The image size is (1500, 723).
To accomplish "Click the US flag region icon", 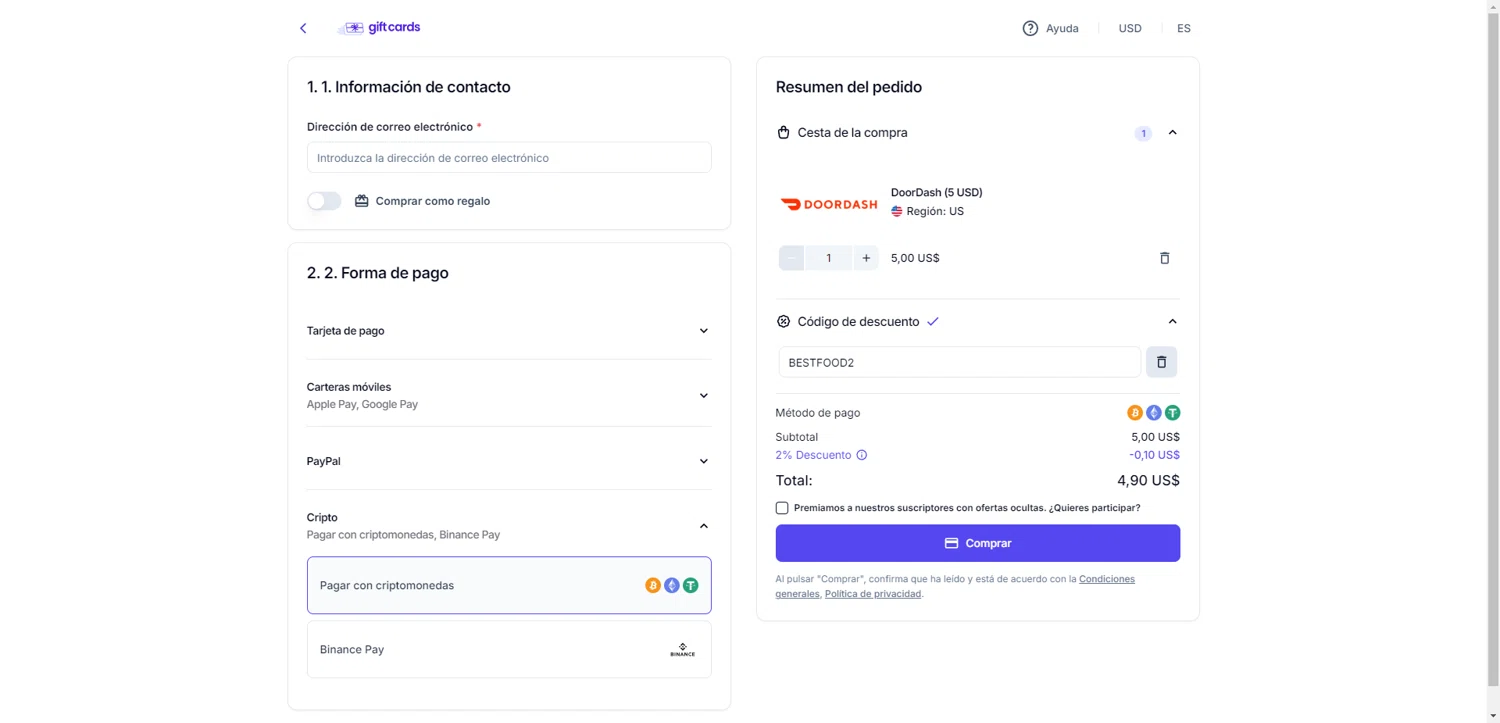I will [897, 212].
